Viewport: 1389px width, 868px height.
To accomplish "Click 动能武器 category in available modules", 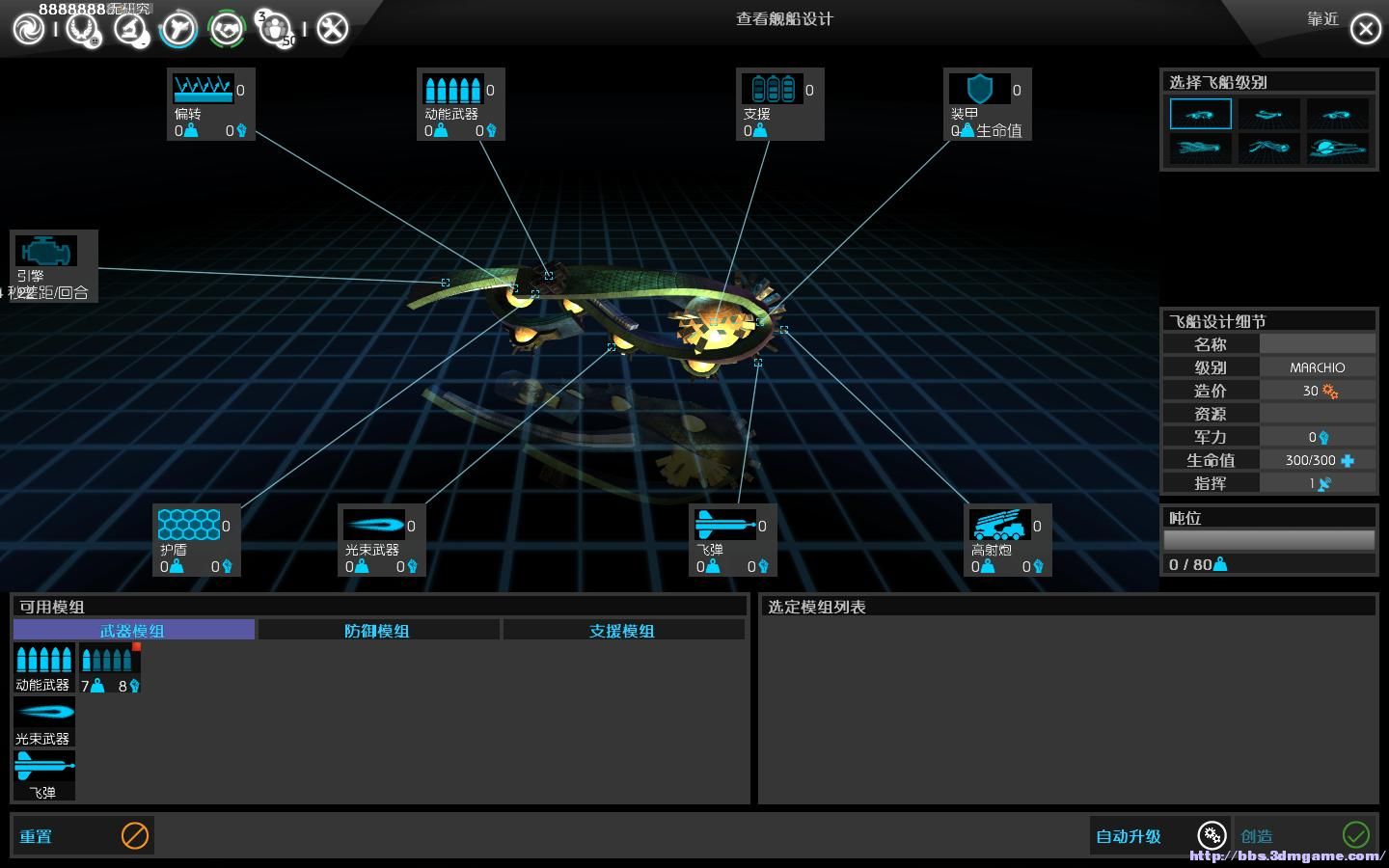I will [x=43, y=667].
